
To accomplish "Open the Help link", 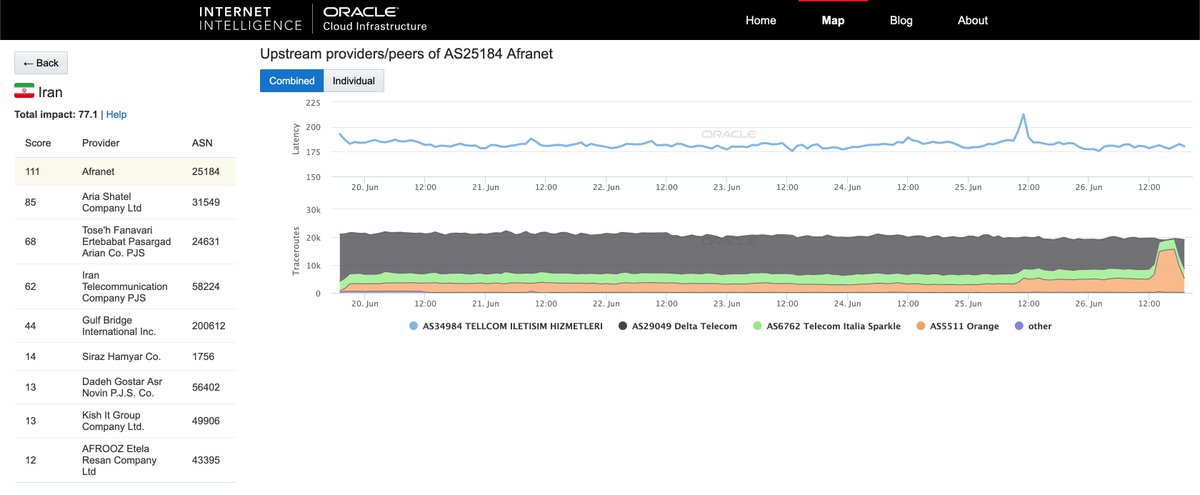I will tap(116, 115).
